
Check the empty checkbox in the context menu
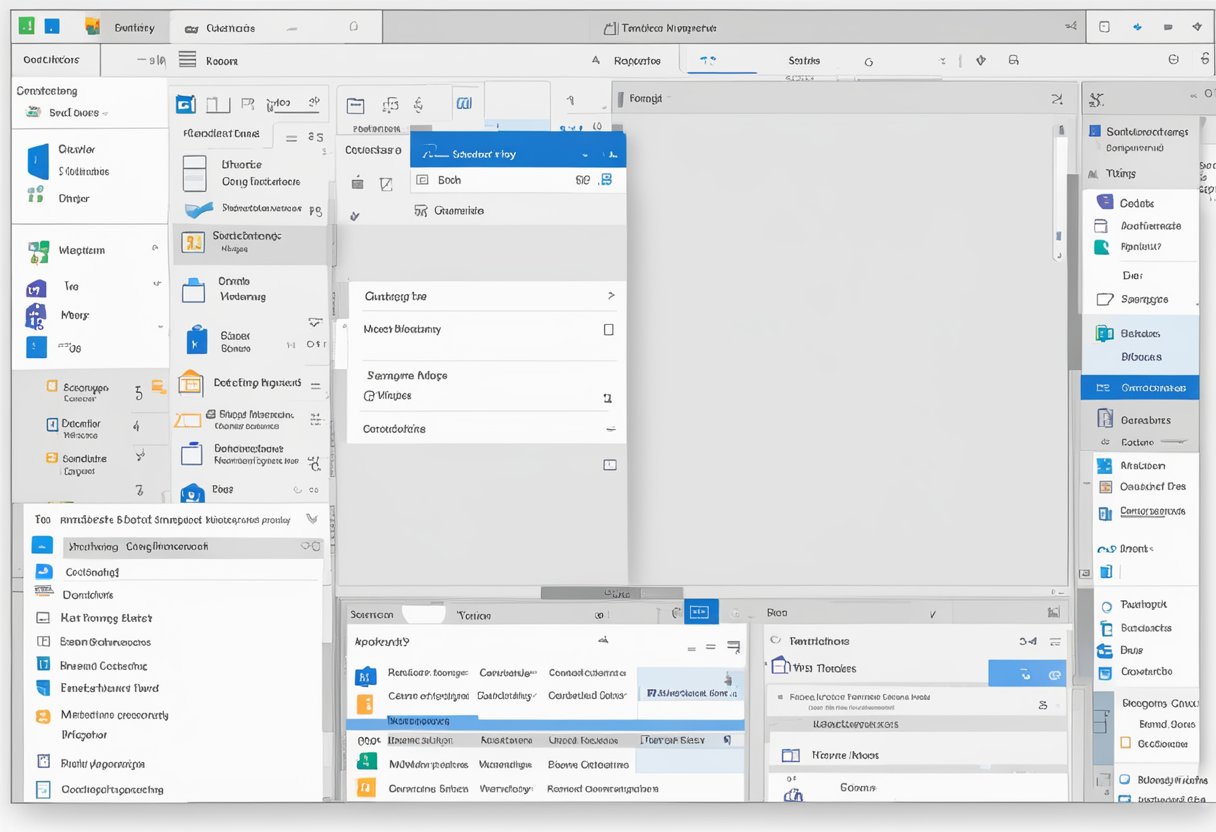pos(609,329)
